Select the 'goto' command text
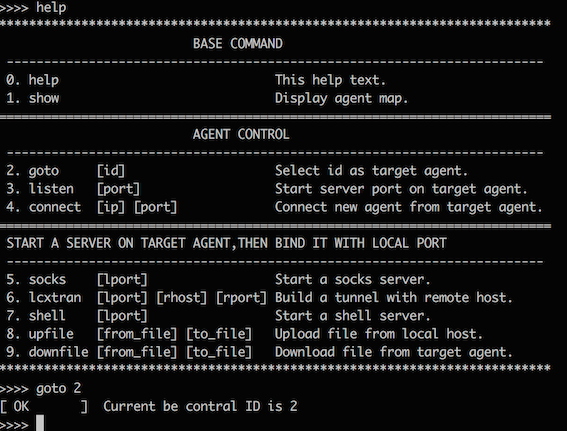The image size is (567, 431). [44, 171]
